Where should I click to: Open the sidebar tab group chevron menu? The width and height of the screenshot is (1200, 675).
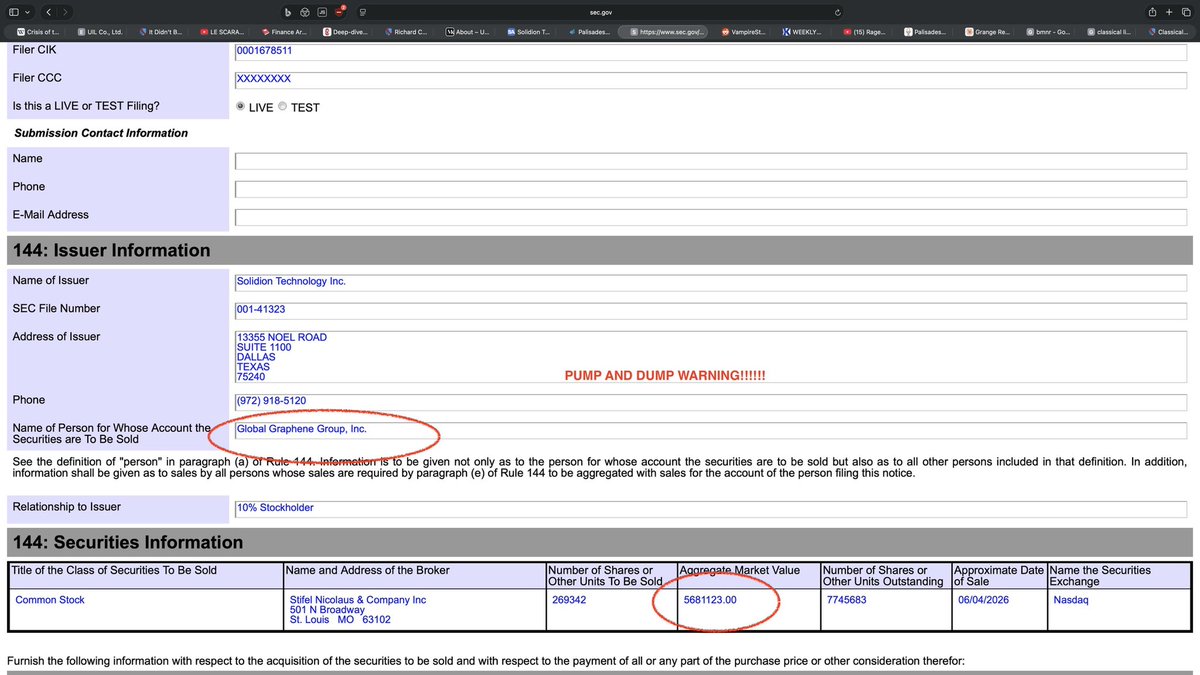click(x=27, y=11)
